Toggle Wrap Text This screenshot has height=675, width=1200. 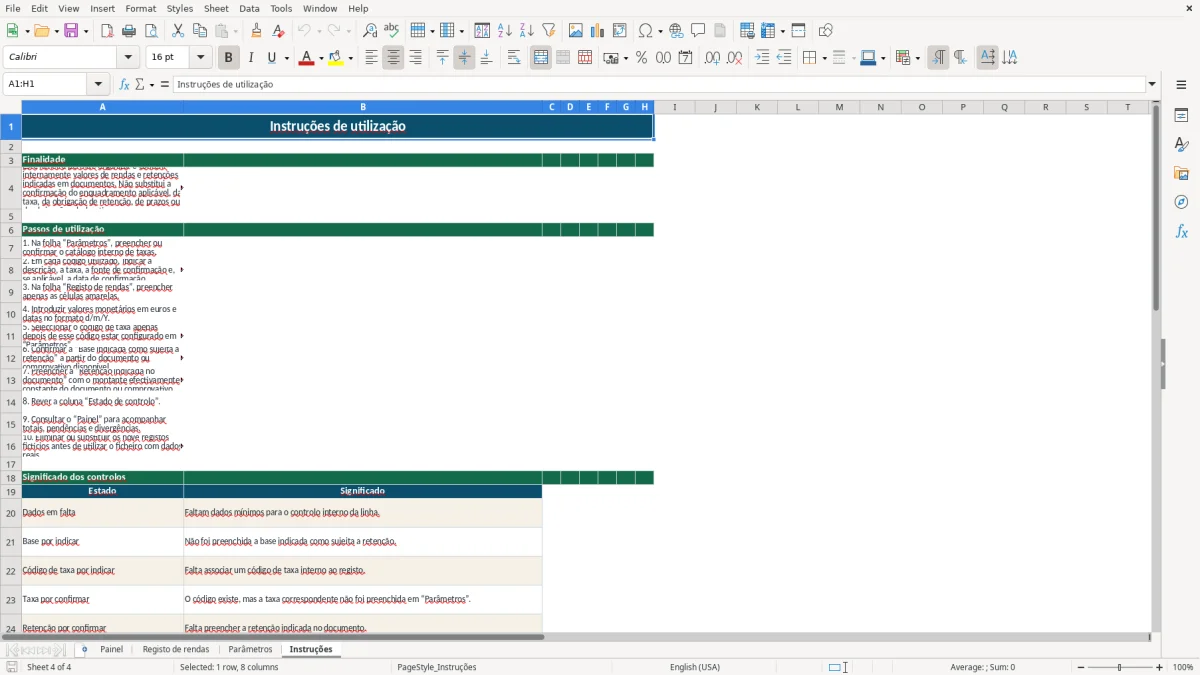click(514, 58)
